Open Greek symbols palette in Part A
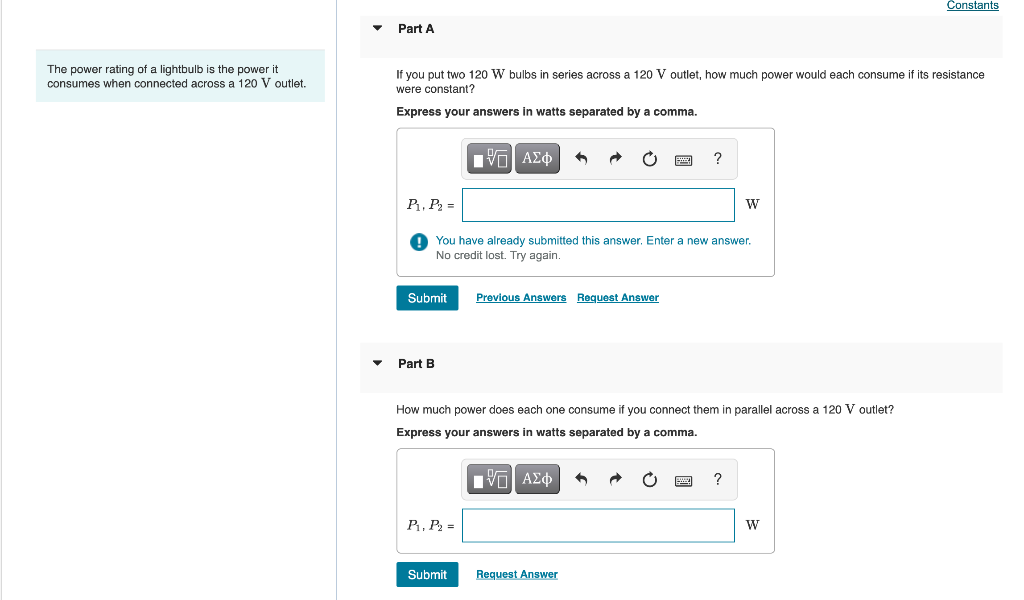 [x=537, y=159]
